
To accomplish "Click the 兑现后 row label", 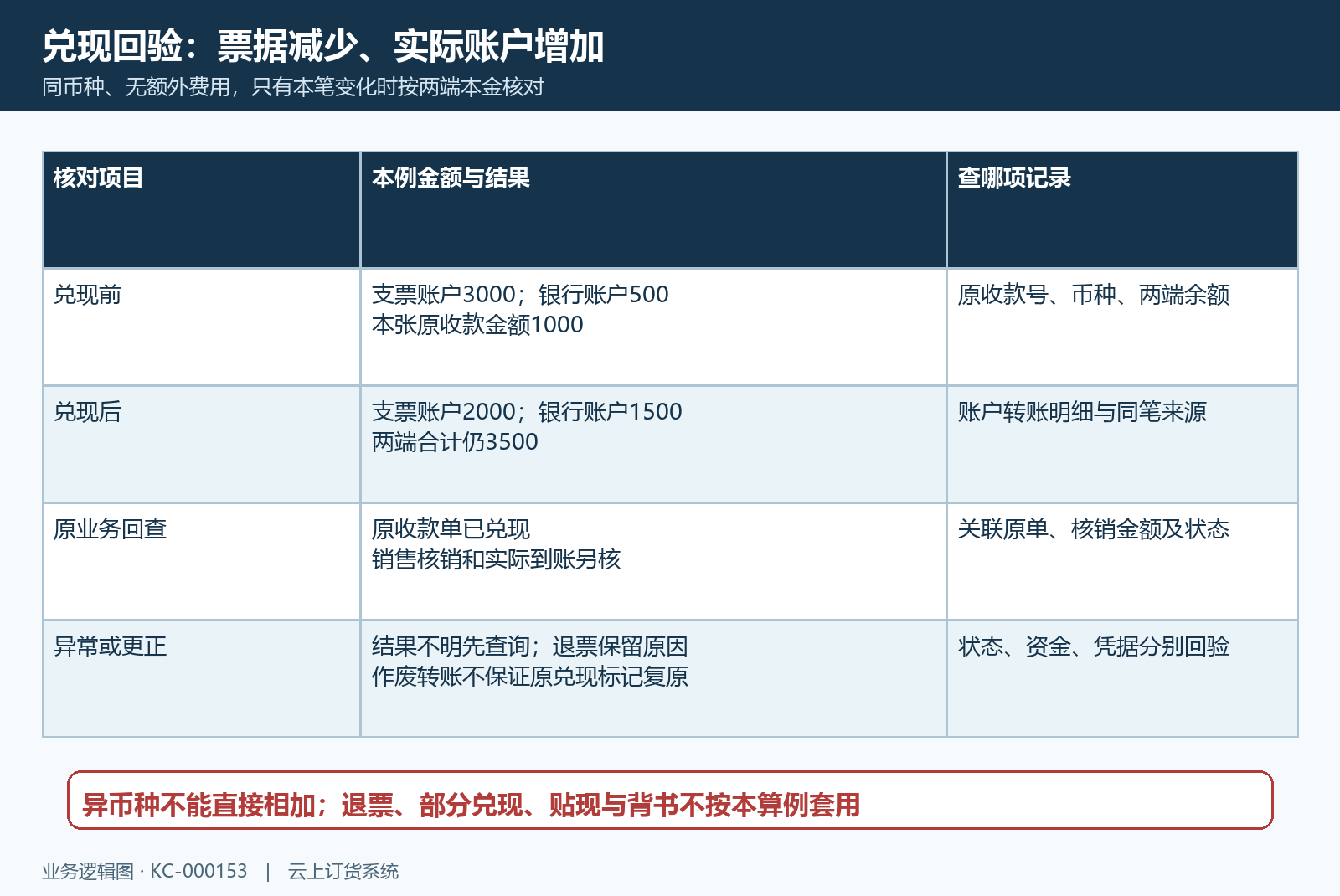I will [x=88, y=412].
